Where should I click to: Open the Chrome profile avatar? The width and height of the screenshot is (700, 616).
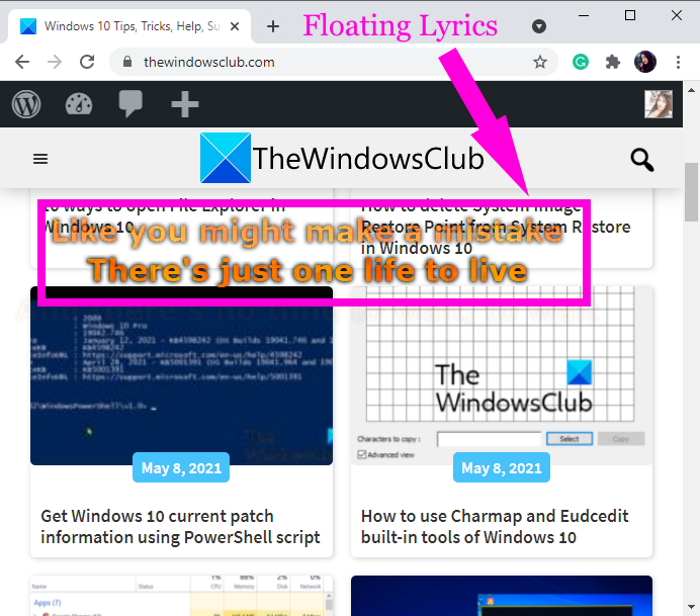[645, 62]
